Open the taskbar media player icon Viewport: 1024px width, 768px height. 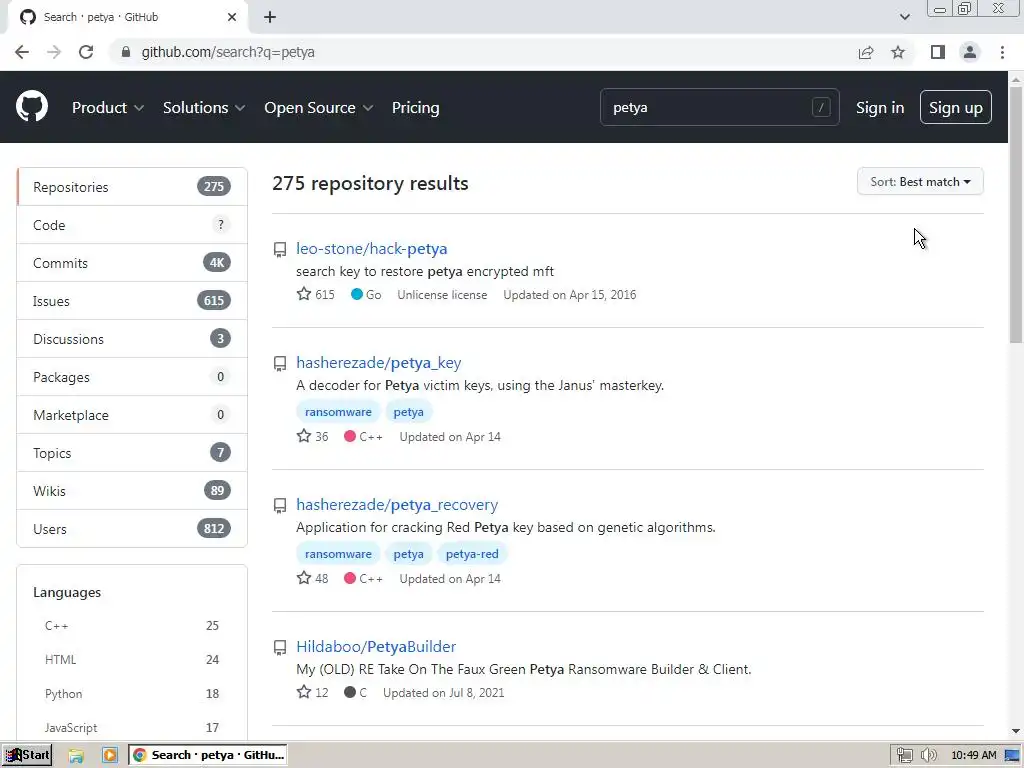pos(110,756)
